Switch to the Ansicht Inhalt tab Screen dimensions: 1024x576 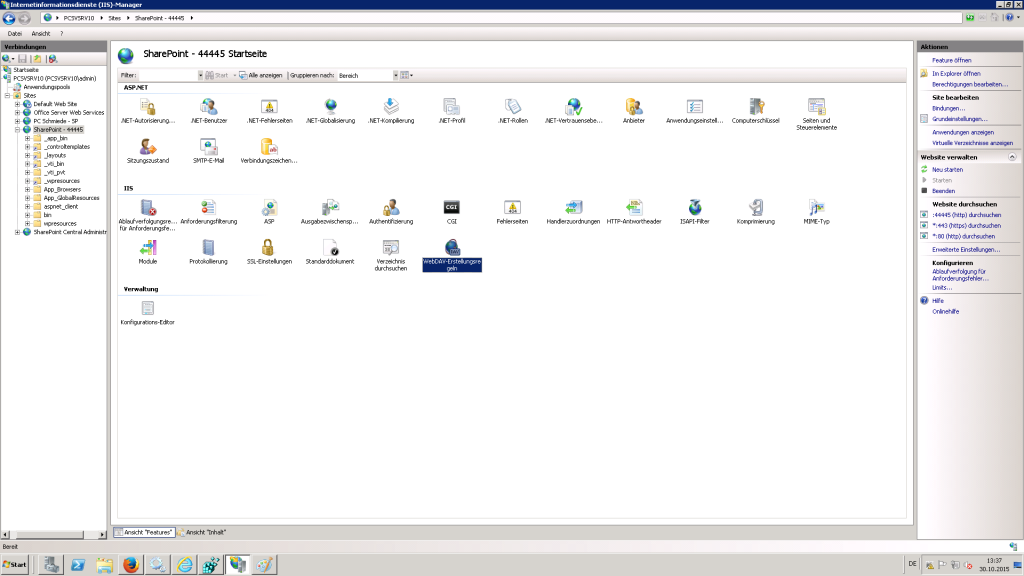[x=202, y=532]
